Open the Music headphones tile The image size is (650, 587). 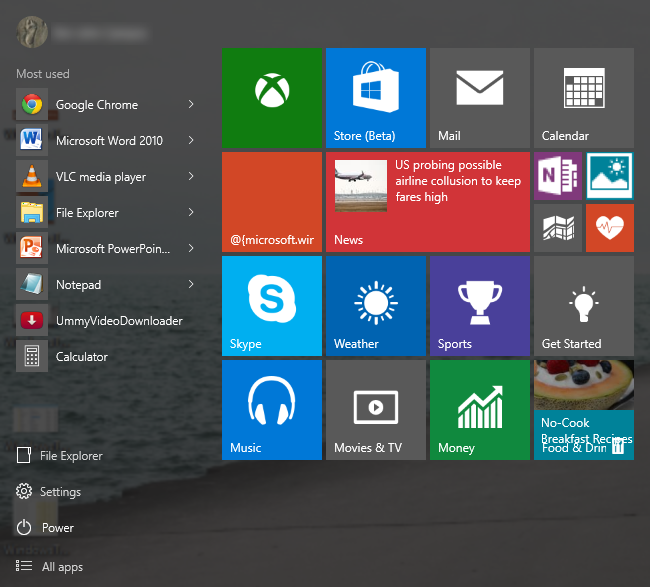[x=272, y=410]
